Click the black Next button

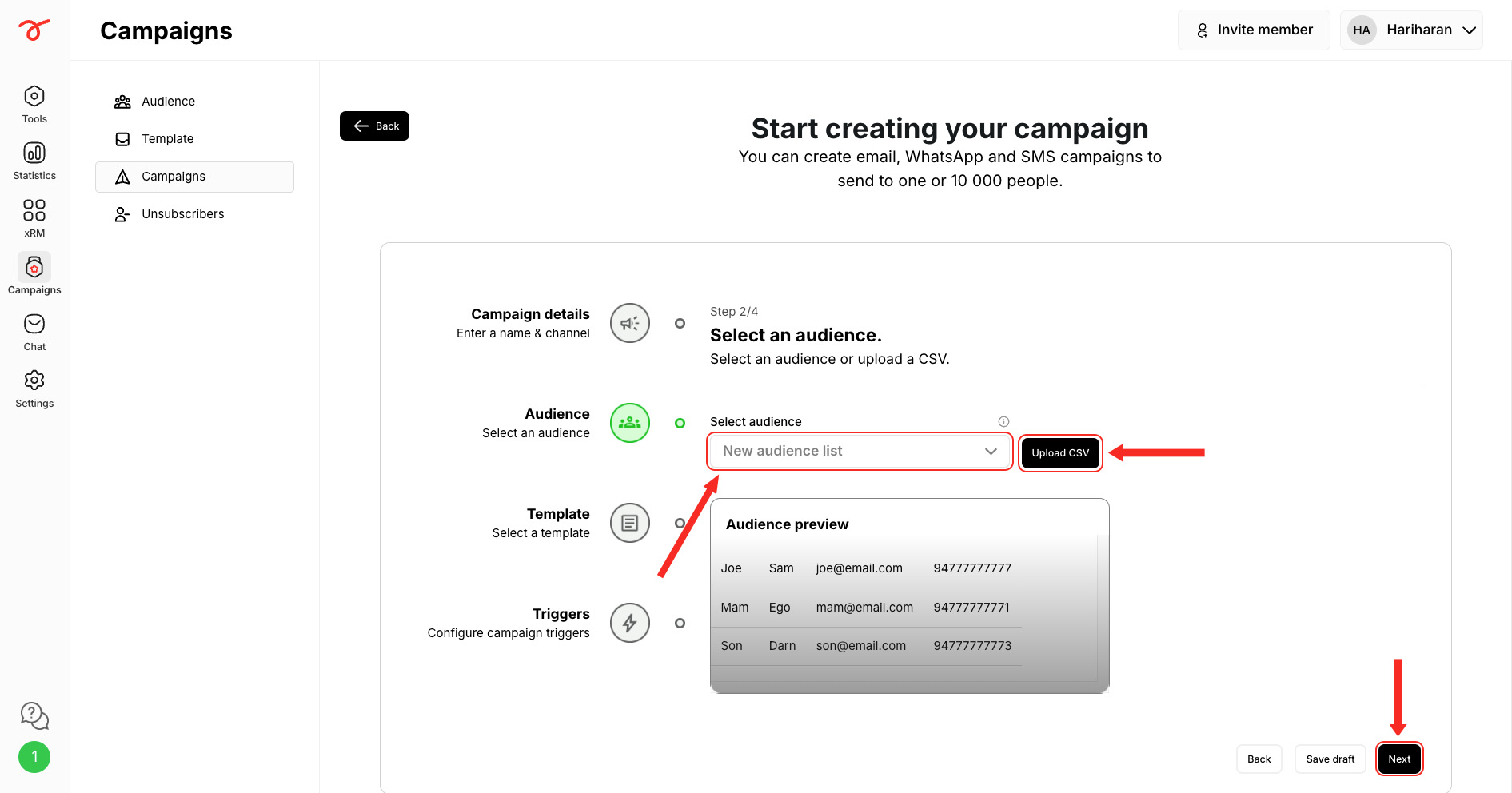1399,759
